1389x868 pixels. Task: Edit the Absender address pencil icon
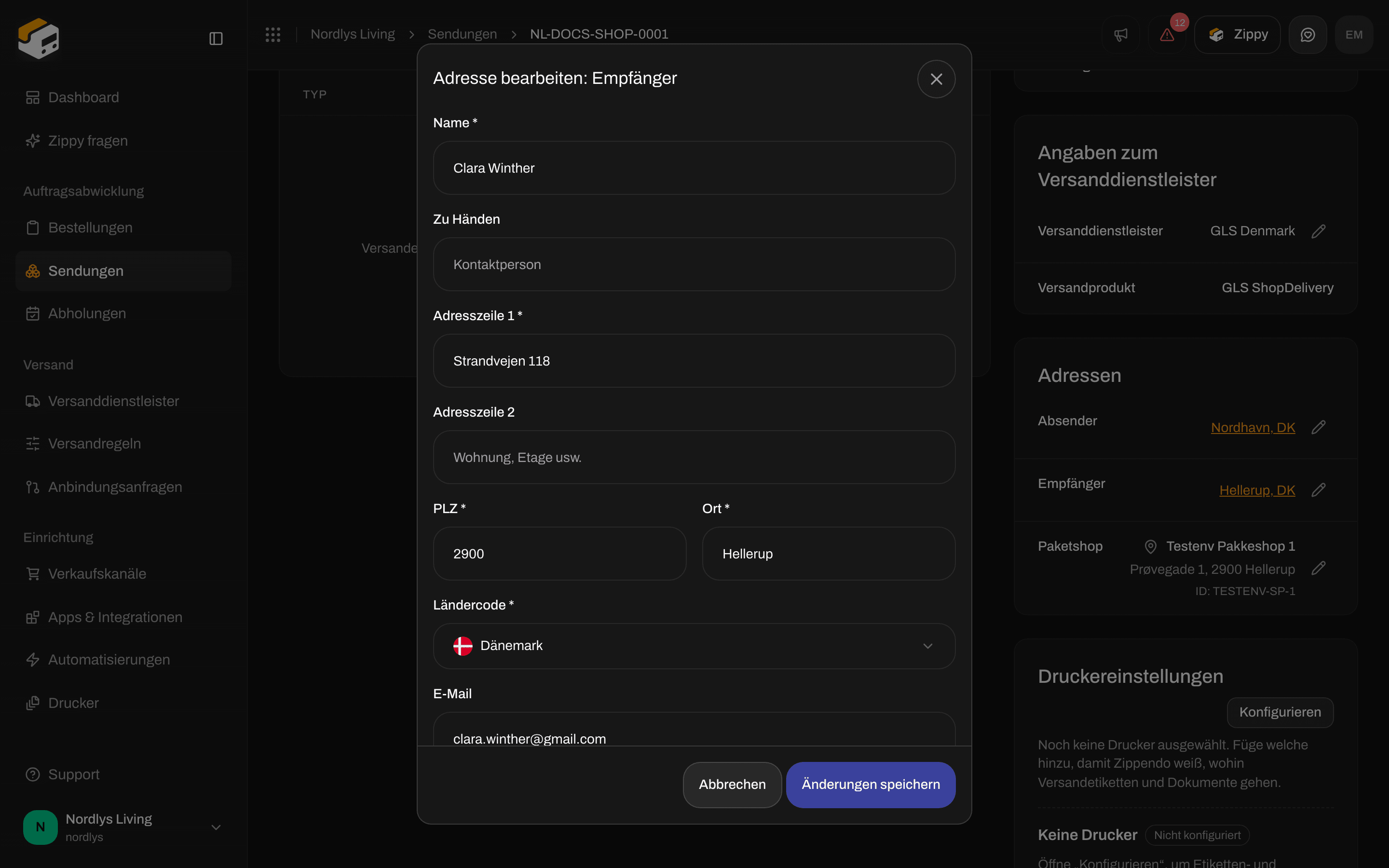tap(1319, 427)
